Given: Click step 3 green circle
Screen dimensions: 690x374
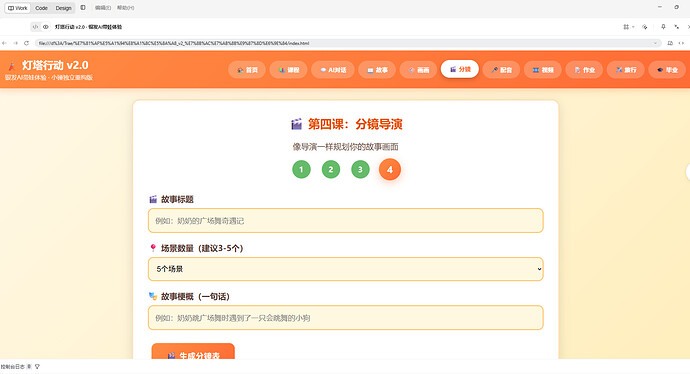Looking at the screenshot, I should click(x=360, y=169).
